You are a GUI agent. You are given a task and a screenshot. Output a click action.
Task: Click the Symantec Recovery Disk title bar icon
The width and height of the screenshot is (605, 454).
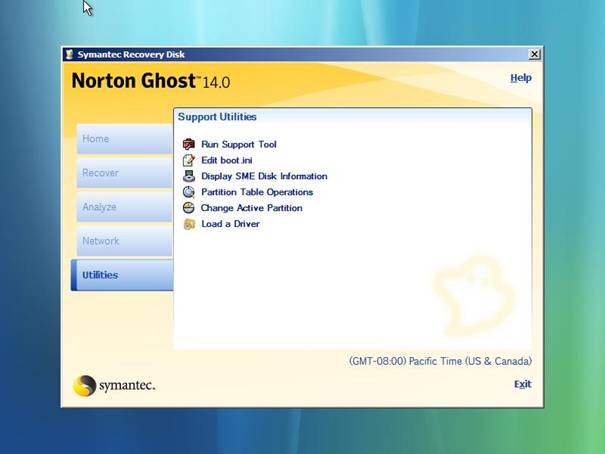(x=69, y=54)
